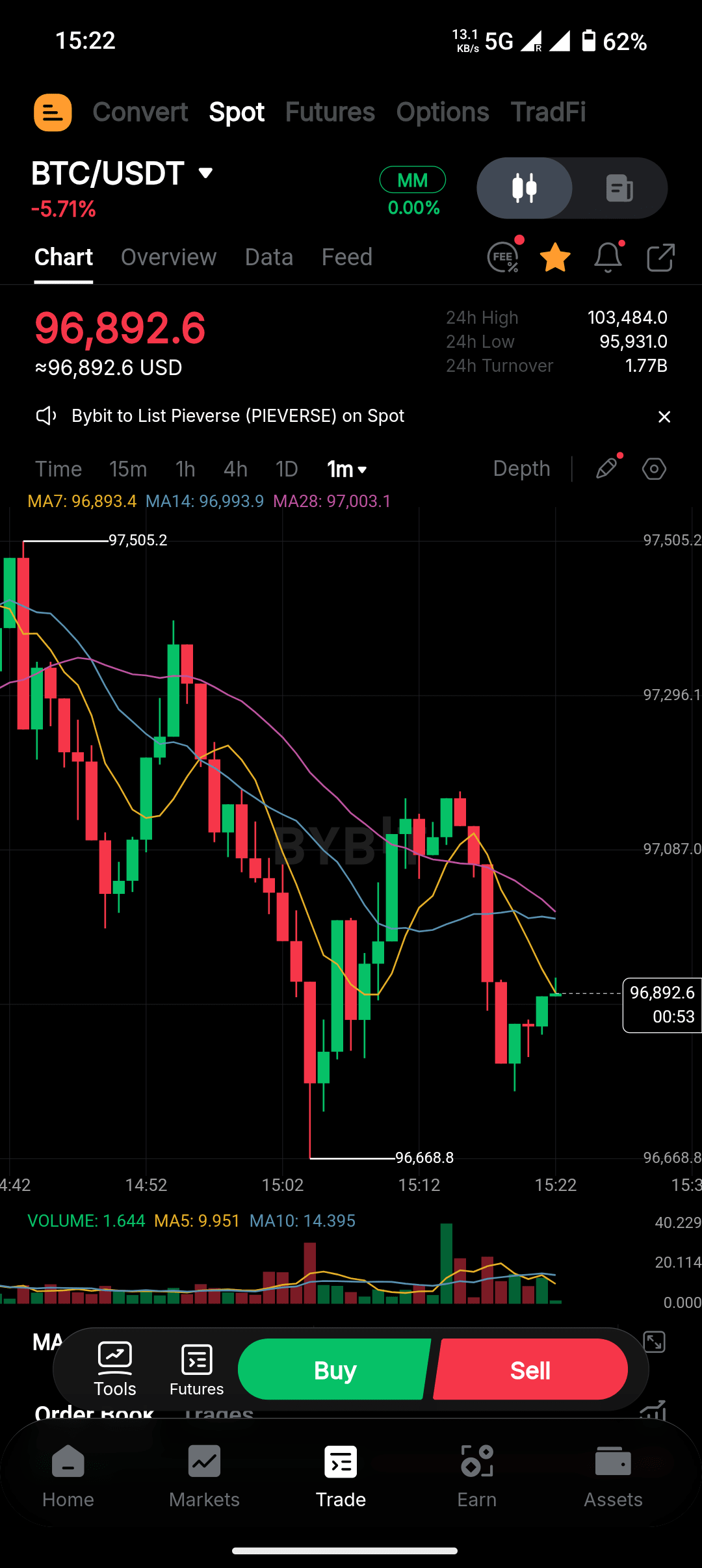Viewport: 702px width, 1568px height.
Task: Select the 1D interval
Action: (x=287, y=469)
